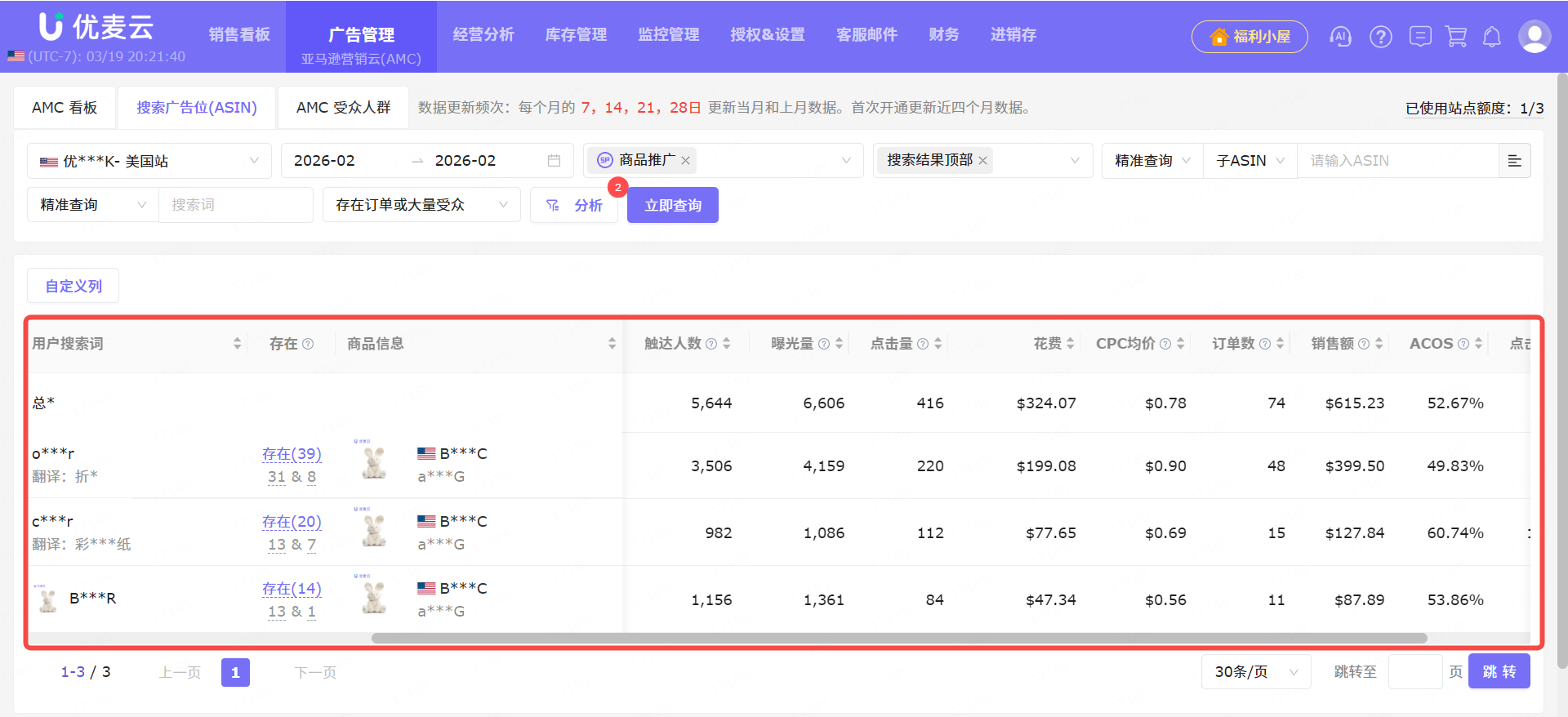Viewport: 1568px width, 717px height.
Task: Open the message notes icon in header
Action: point(1420,37)
